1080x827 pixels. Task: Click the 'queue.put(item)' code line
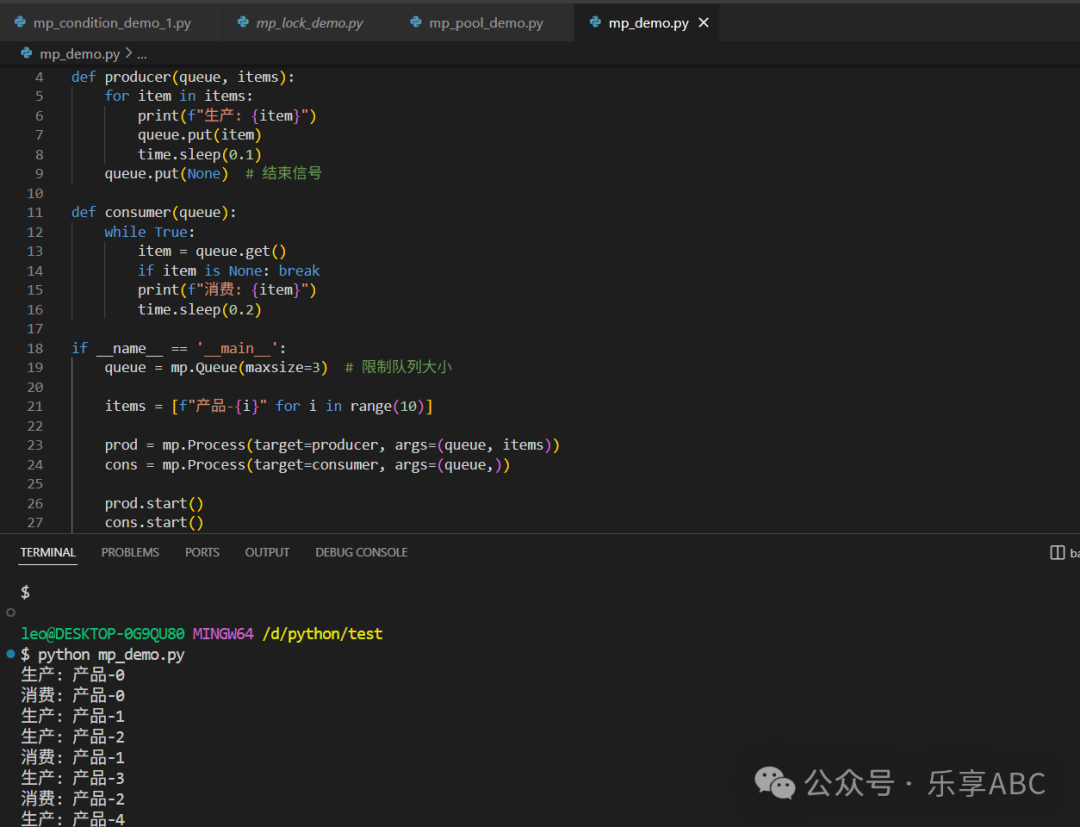200,135
